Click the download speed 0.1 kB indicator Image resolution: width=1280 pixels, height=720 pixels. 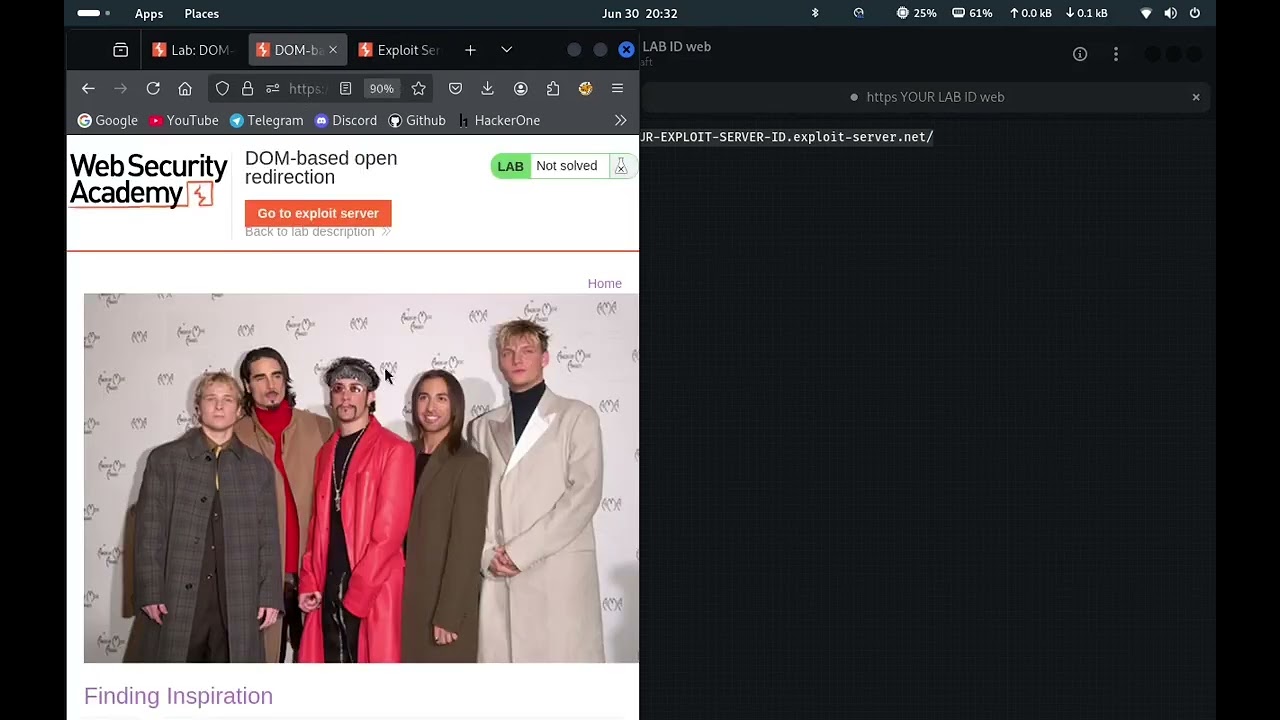[x=1086, y=13]
